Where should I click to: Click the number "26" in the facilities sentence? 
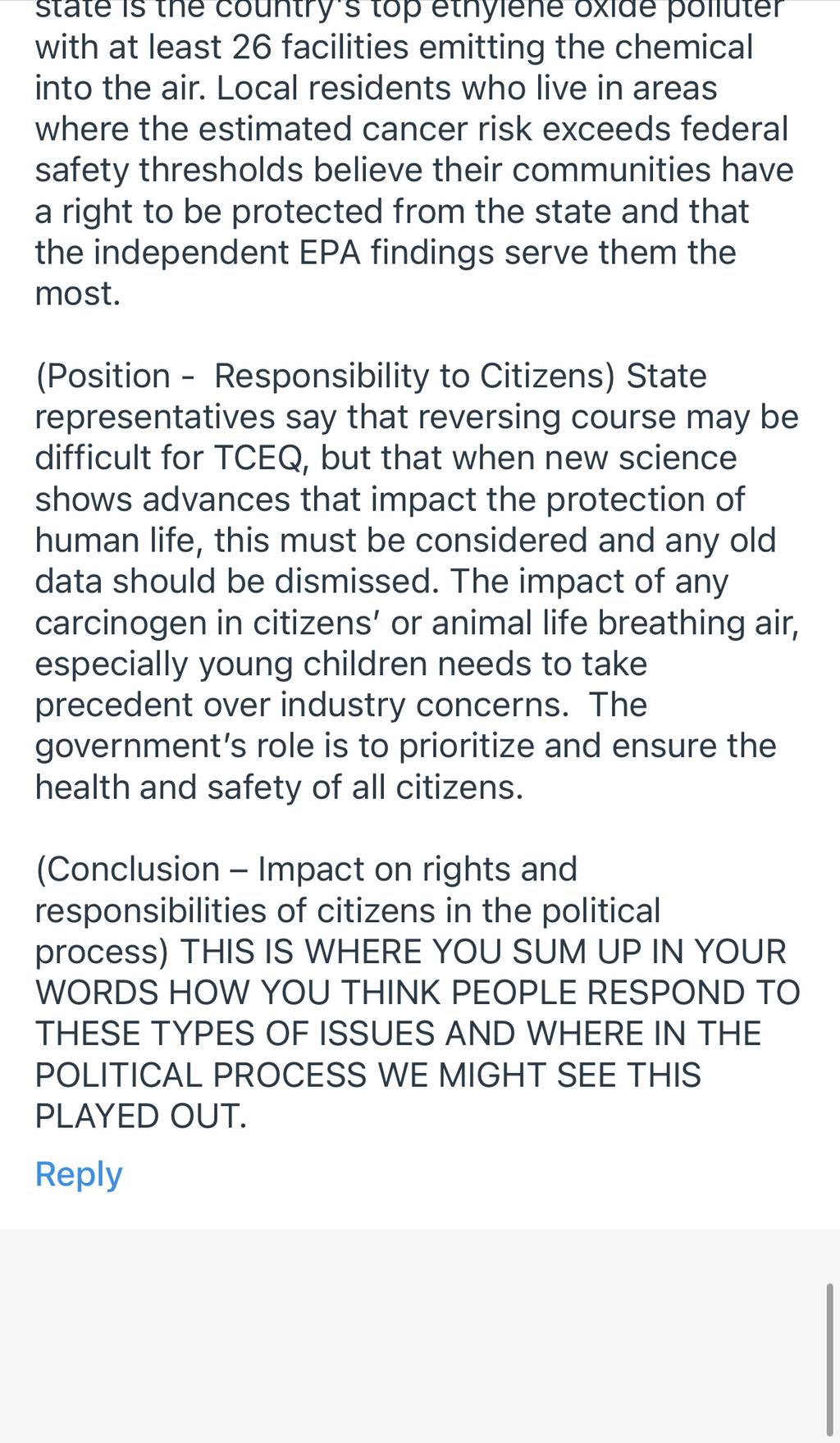(252, 48)
